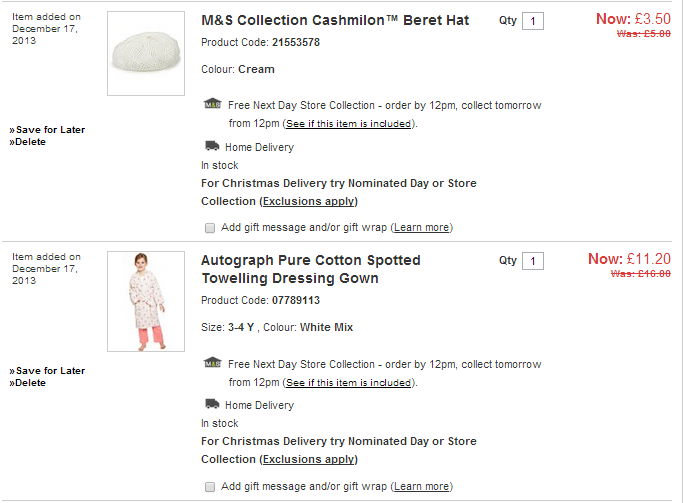Click the dressing gown quantity field
683x503 pixels.
pyautogui.click(x=533, y=261)
